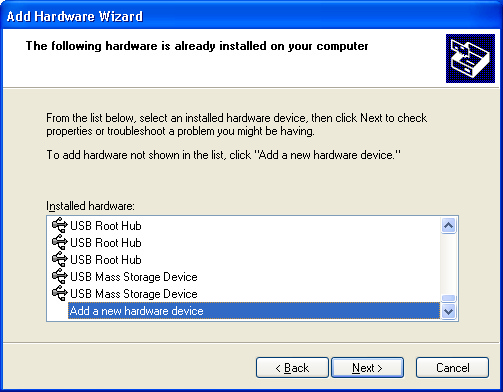Click the empty scrollbar track above the thumb

click(x=449, y=264)
